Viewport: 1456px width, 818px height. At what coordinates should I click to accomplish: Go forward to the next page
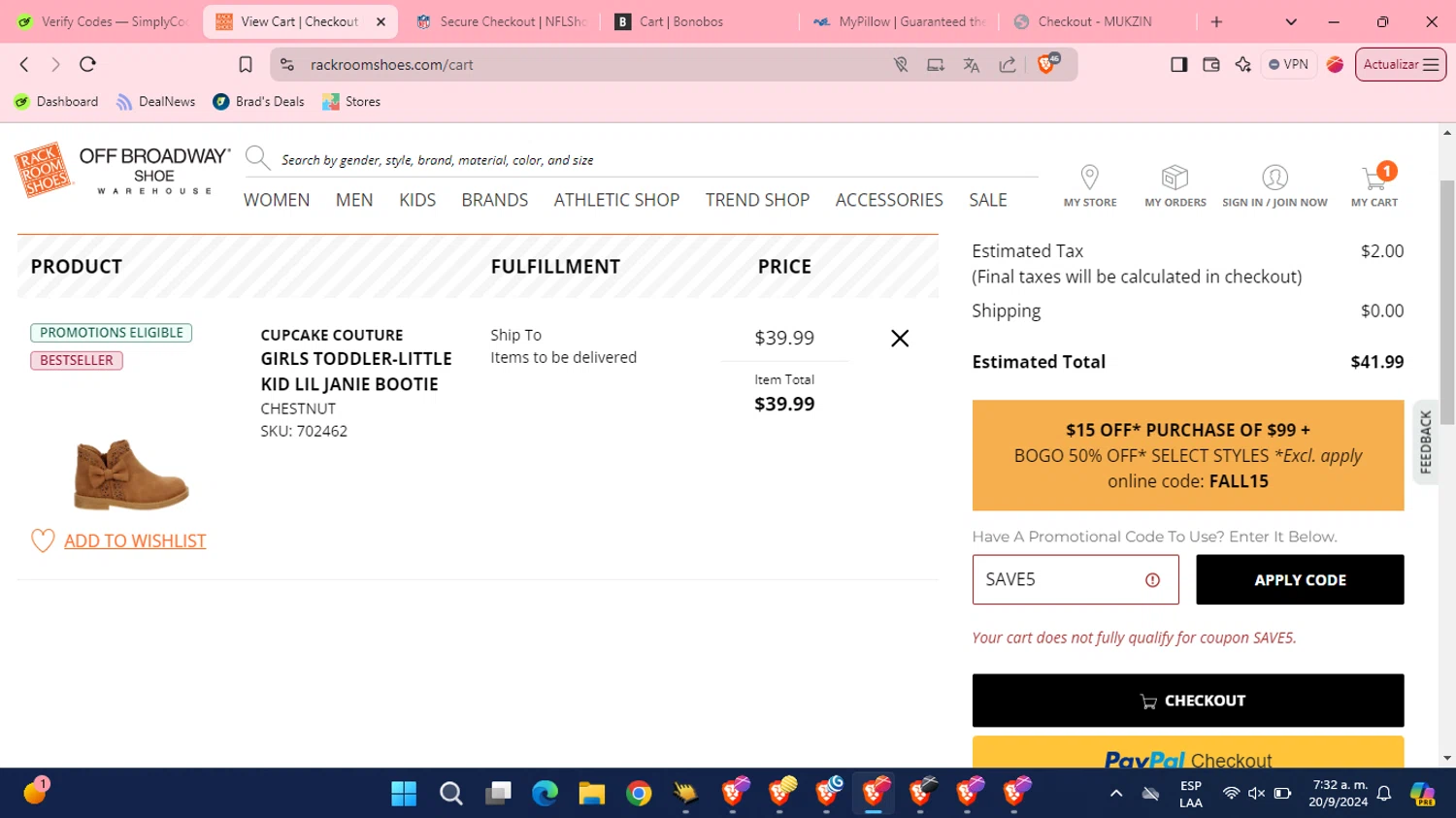pyautogui.click(x=55, y=64)
